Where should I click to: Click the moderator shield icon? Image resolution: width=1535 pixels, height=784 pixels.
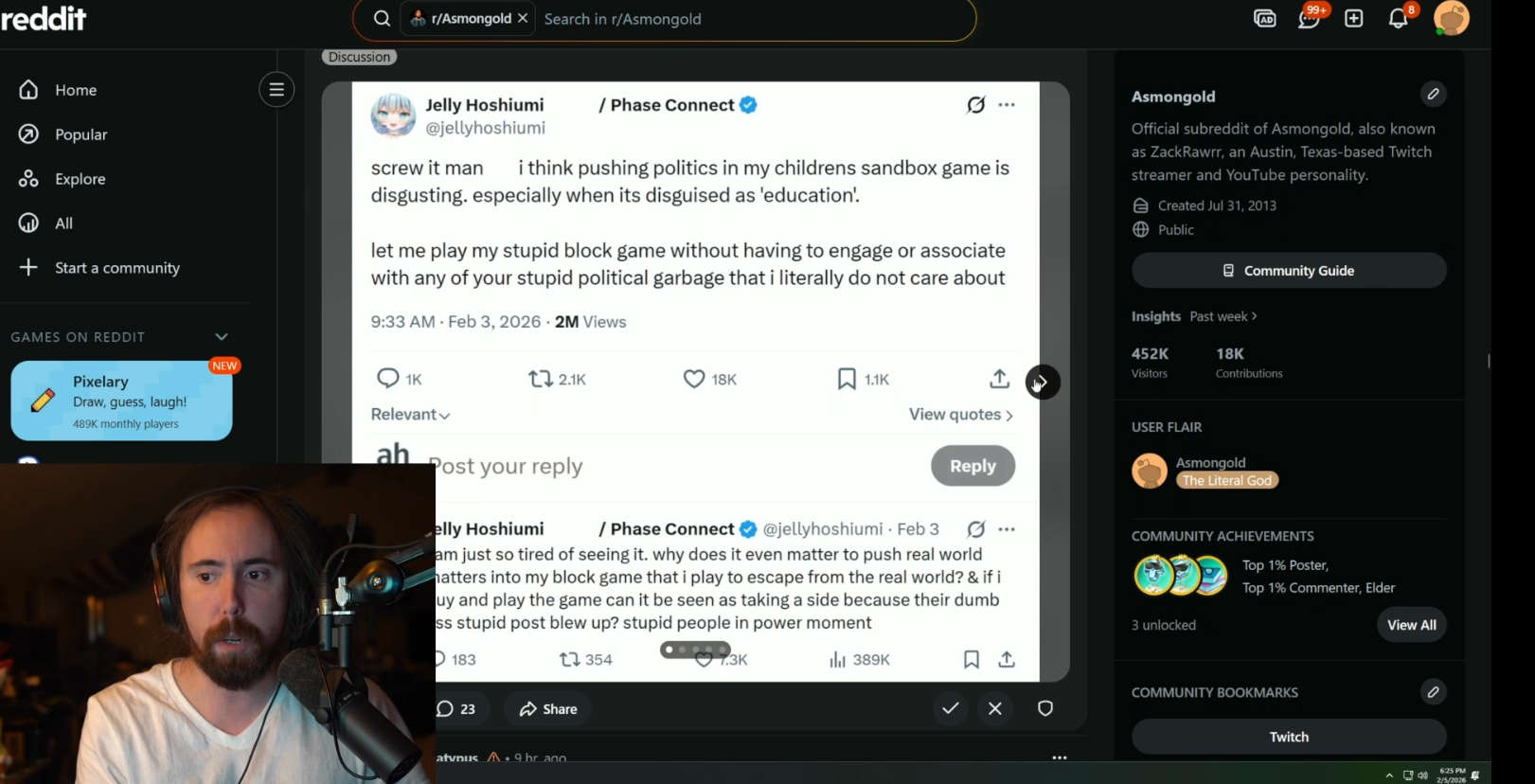[1045, 708]
